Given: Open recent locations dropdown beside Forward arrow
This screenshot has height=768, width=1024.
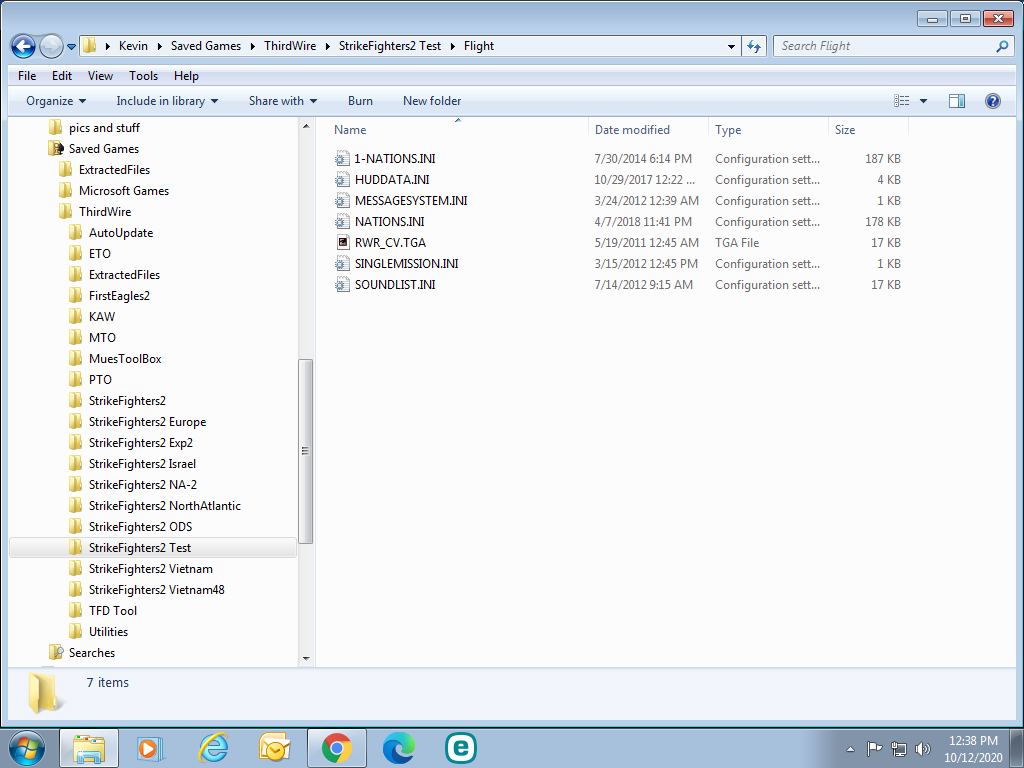Looking at the screenshot, I should pyautogui.click(x=71, y=46).
